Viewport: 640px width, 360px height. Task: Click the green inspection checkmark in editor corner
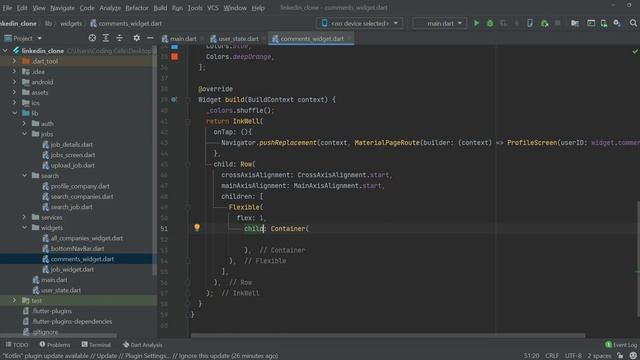point(635,51)
